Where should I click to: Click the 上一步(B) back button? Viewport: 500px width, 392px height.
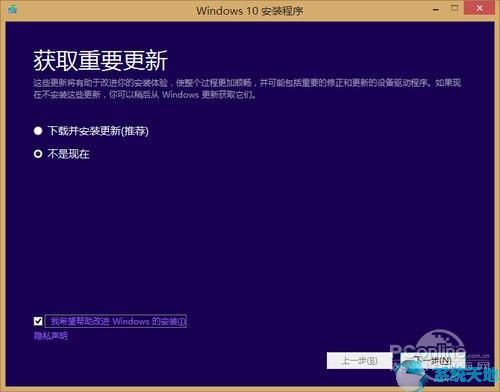point(359,361)
